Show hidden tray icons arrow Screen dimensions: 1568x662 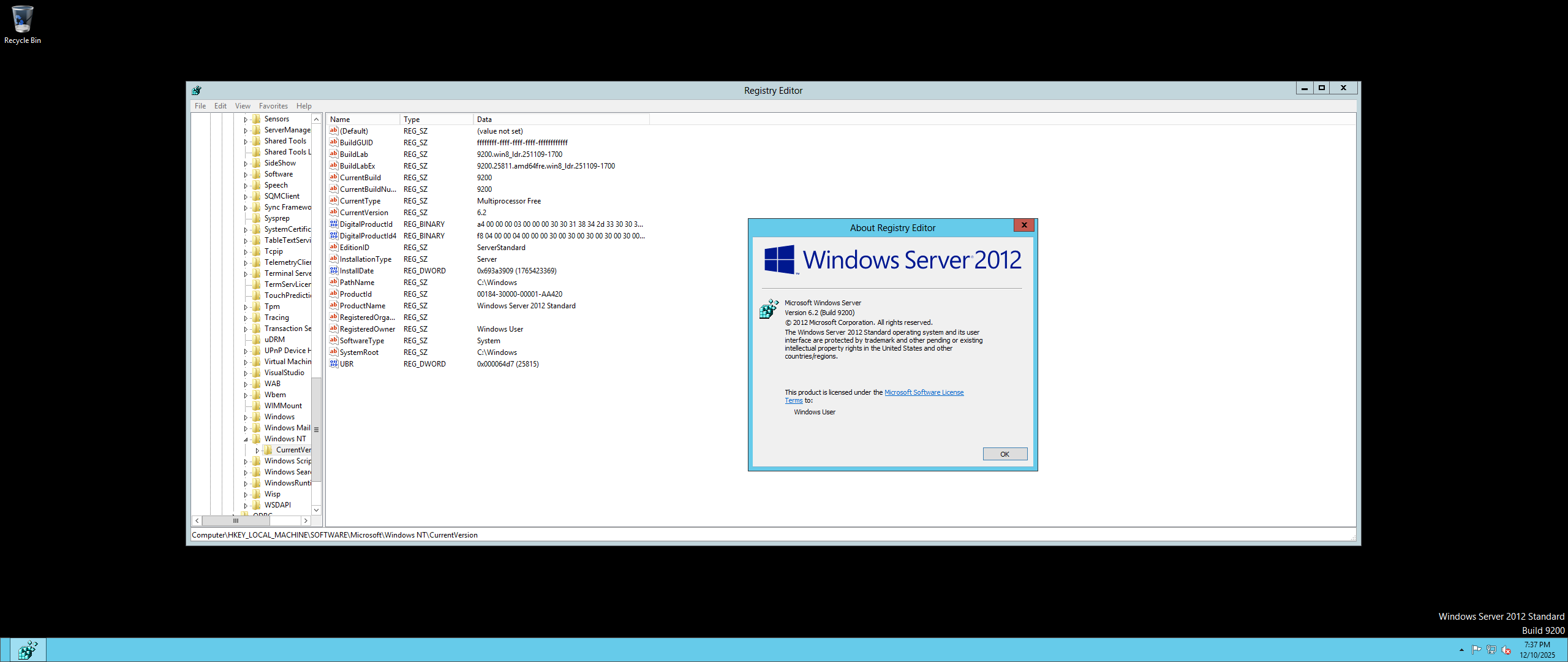point(1461,650)
